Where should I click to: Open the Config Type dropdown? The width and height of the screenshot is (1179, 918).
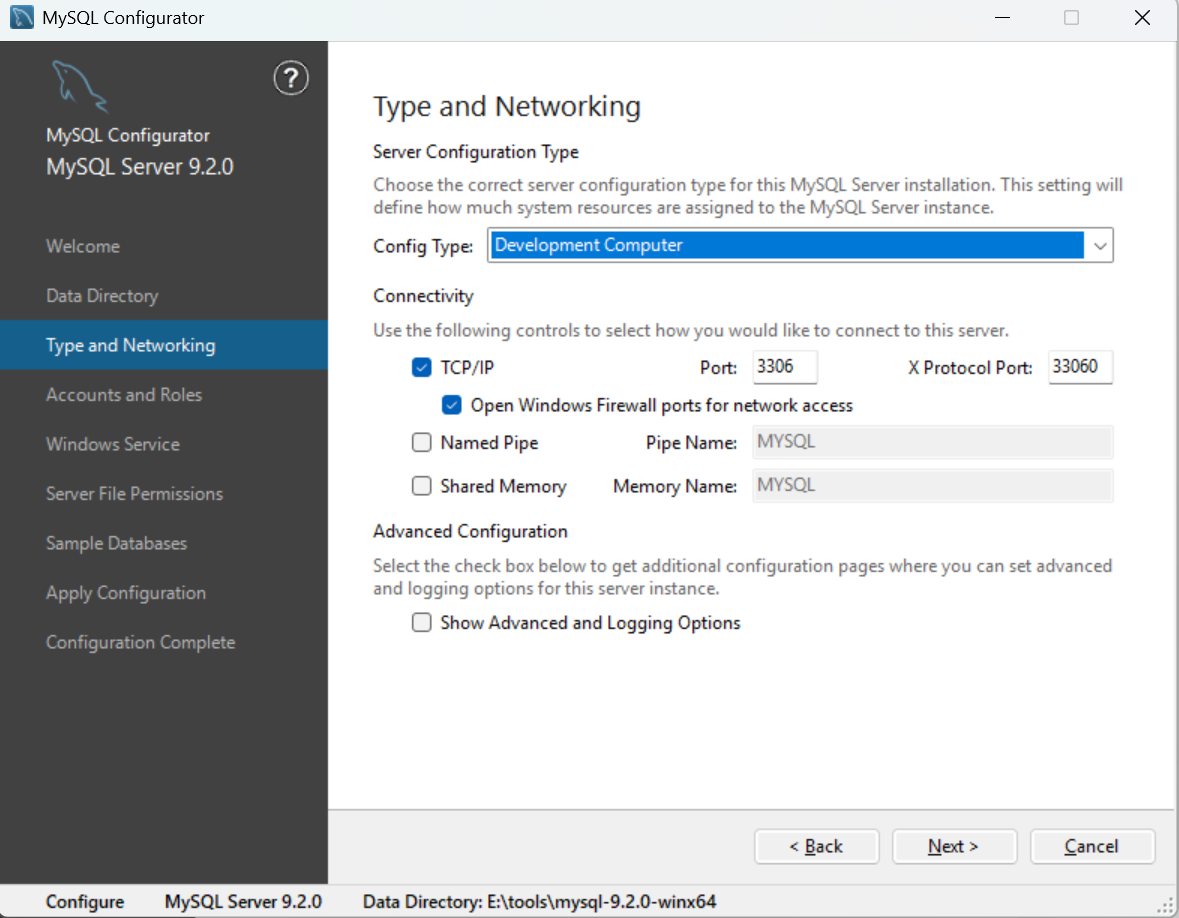[800, 245]
